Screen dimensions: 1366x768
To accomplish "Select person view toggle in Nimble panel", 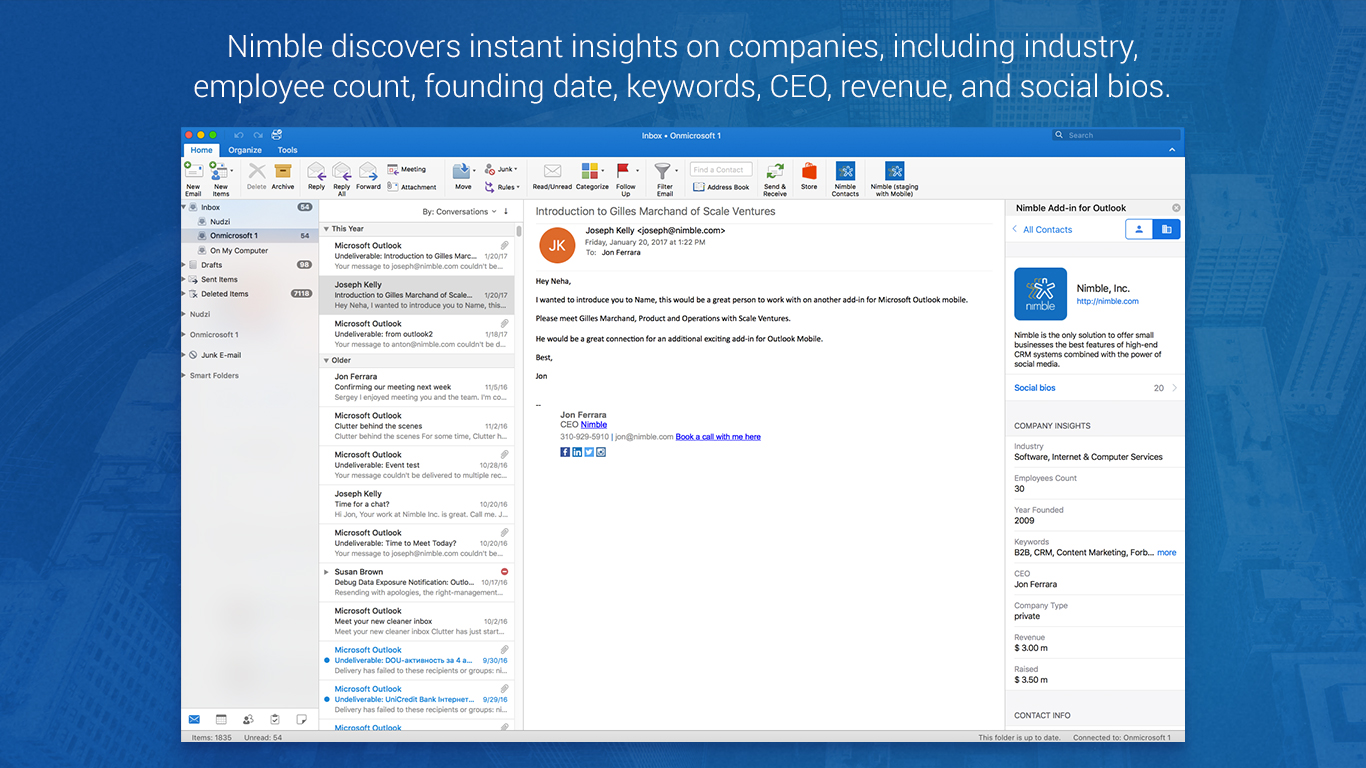I will click(x=1139, y=229).
